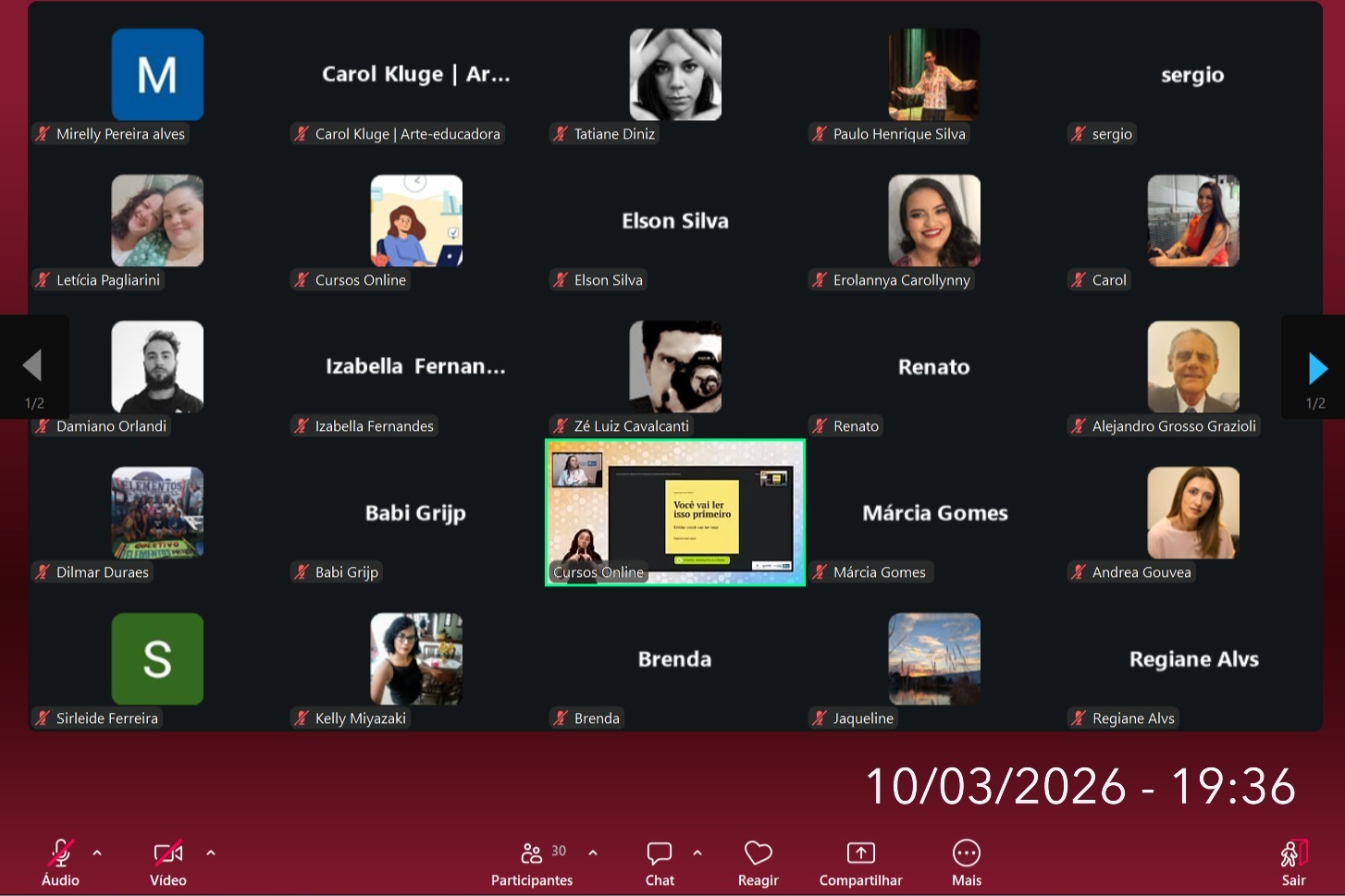
Task: Click the large Elson Silva name tile
Action: coord(675,221)
